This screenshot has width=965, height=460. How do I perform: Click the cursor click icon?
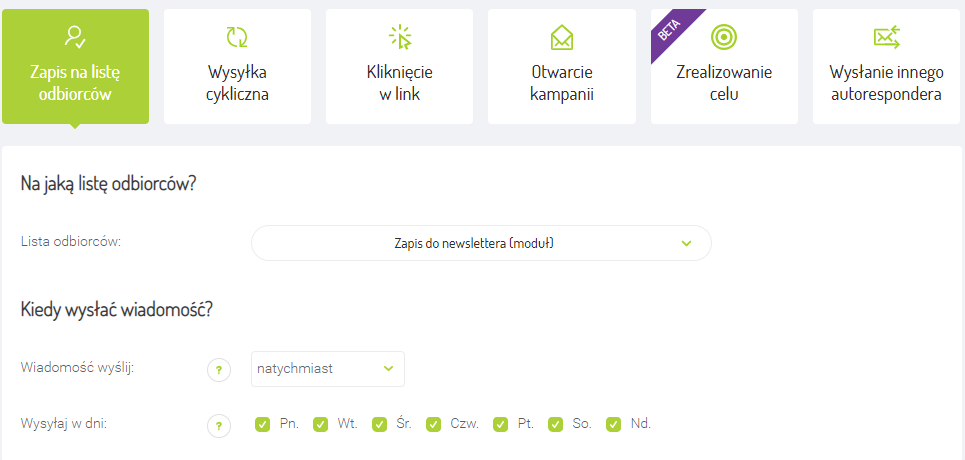point(399,37)
